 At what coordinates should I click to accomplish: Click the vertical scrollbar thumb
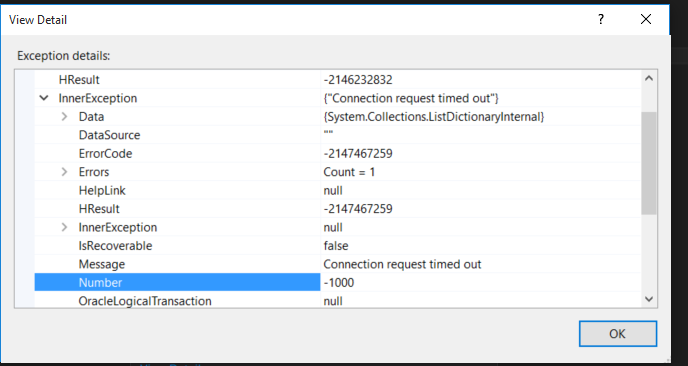[x=649, y=163]
